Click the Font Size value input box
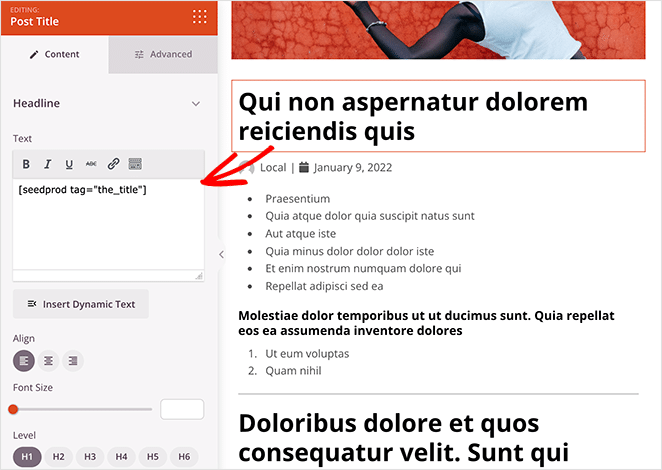The height and width of the screenshot is (470, 662). coord(182,409)
